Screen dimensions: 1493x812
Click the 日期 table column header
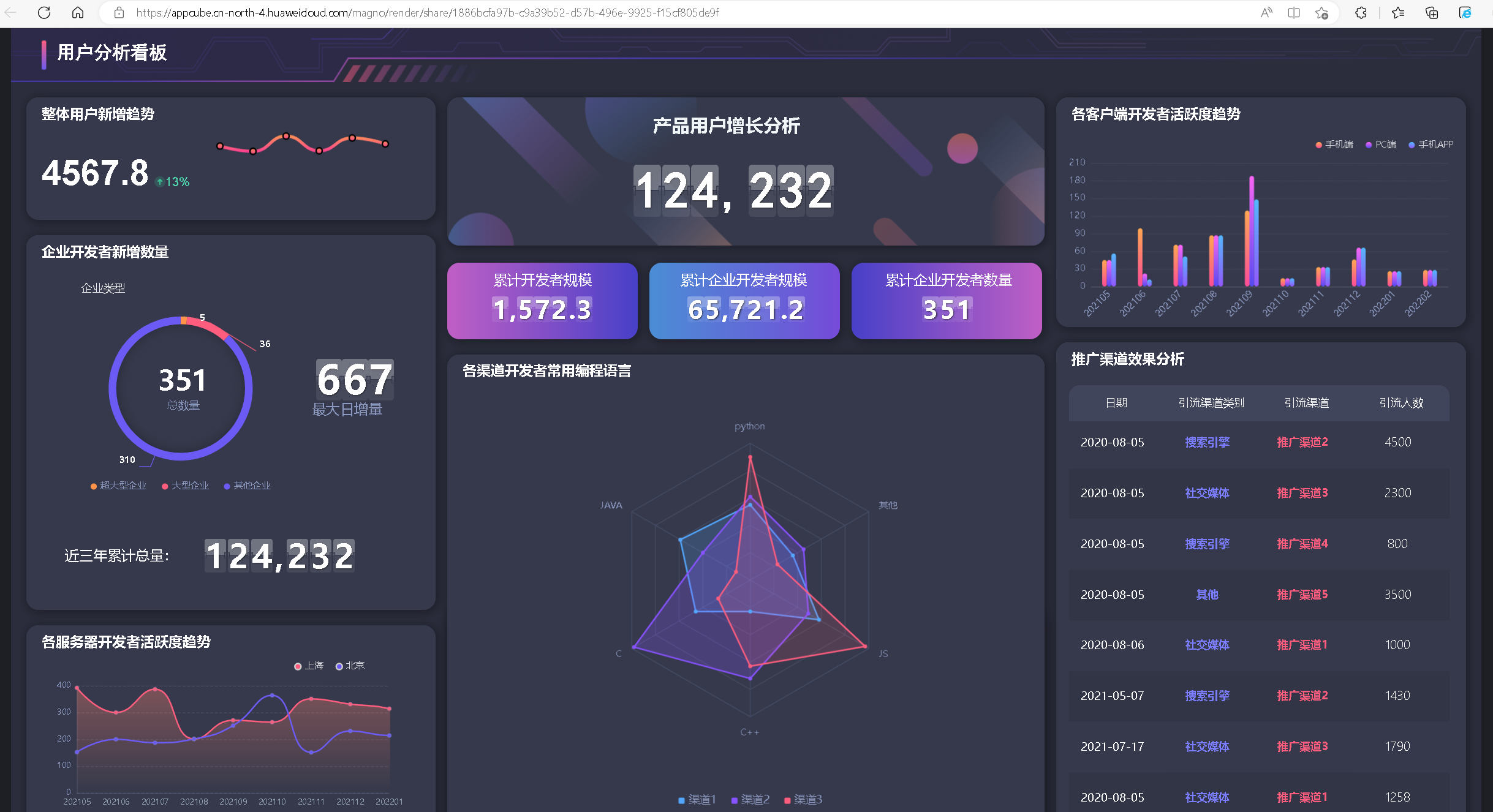(x=1116, y=403)
